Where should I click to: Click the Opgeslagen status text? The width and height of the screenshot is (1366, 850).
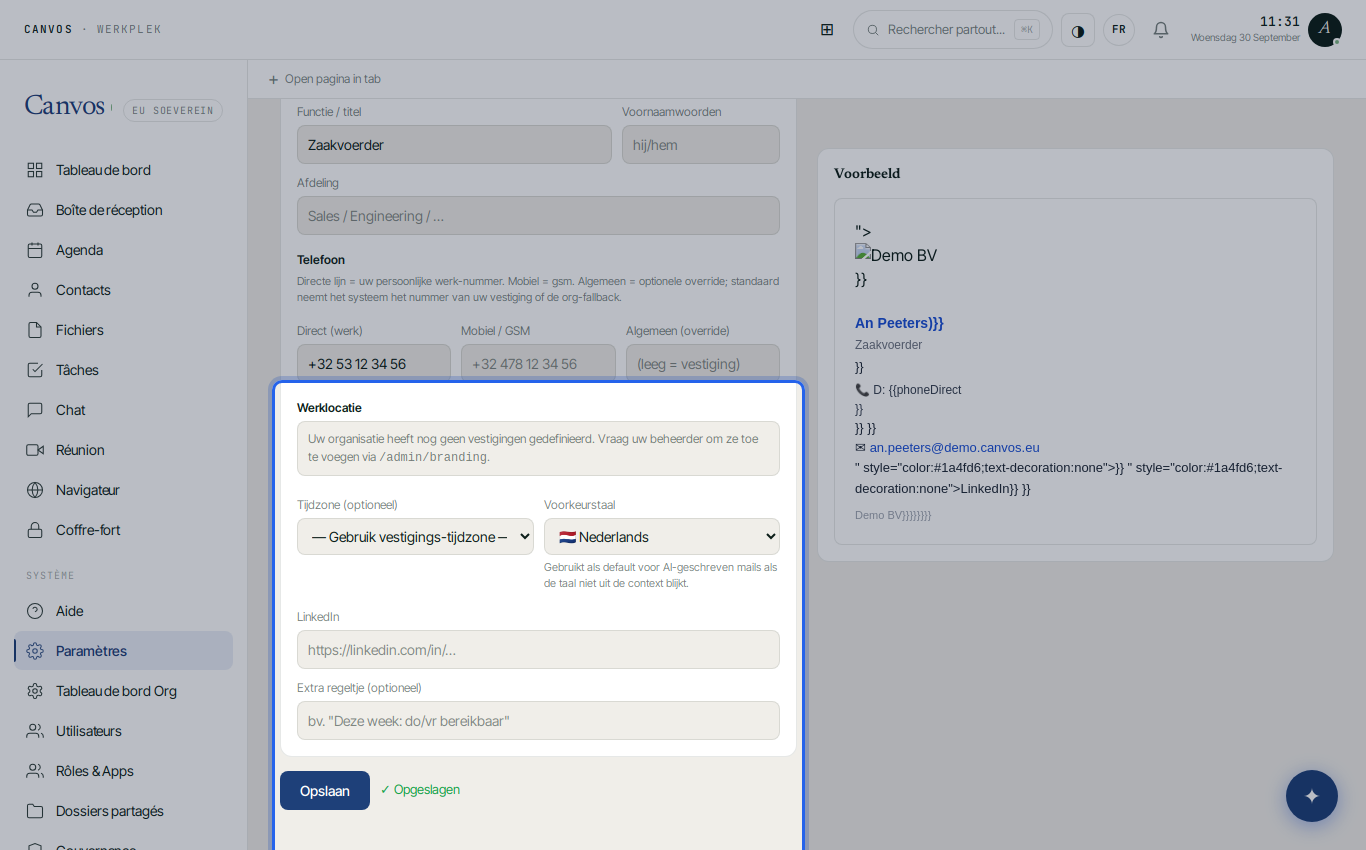pyautogui.click(x=420, y=790)
